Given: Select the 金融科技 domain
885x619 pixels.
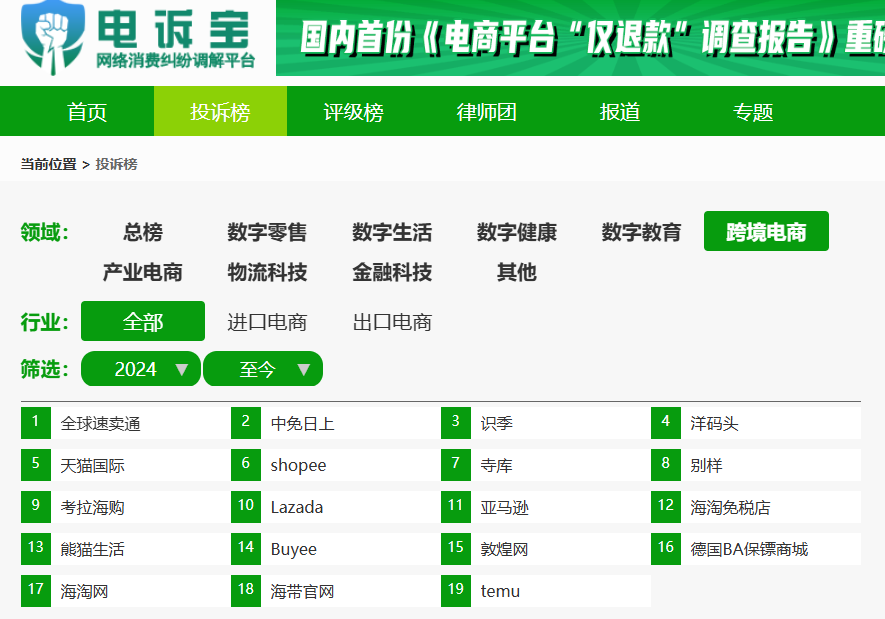Looking at the screenshot, I should (392, 272).
